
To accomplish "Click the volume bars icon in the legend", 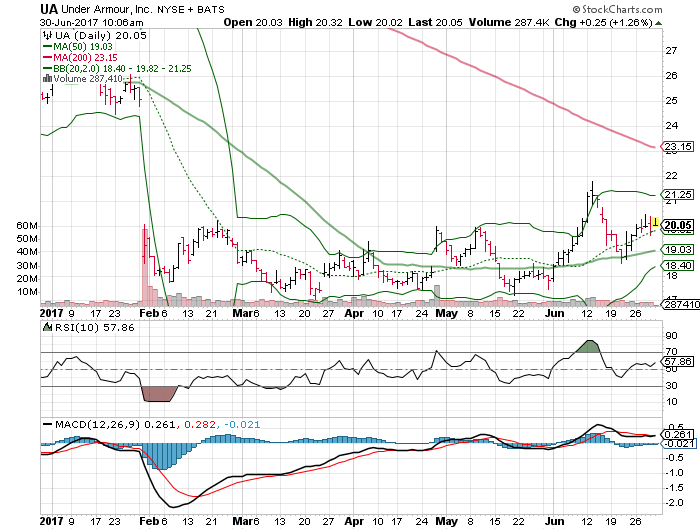I will click(x=47, y=79).
